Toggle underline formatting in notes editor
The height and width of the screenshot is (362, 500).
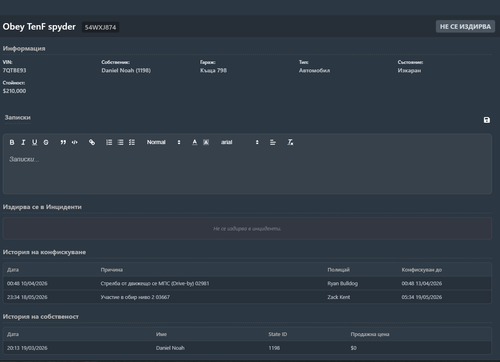pos(35,142)
